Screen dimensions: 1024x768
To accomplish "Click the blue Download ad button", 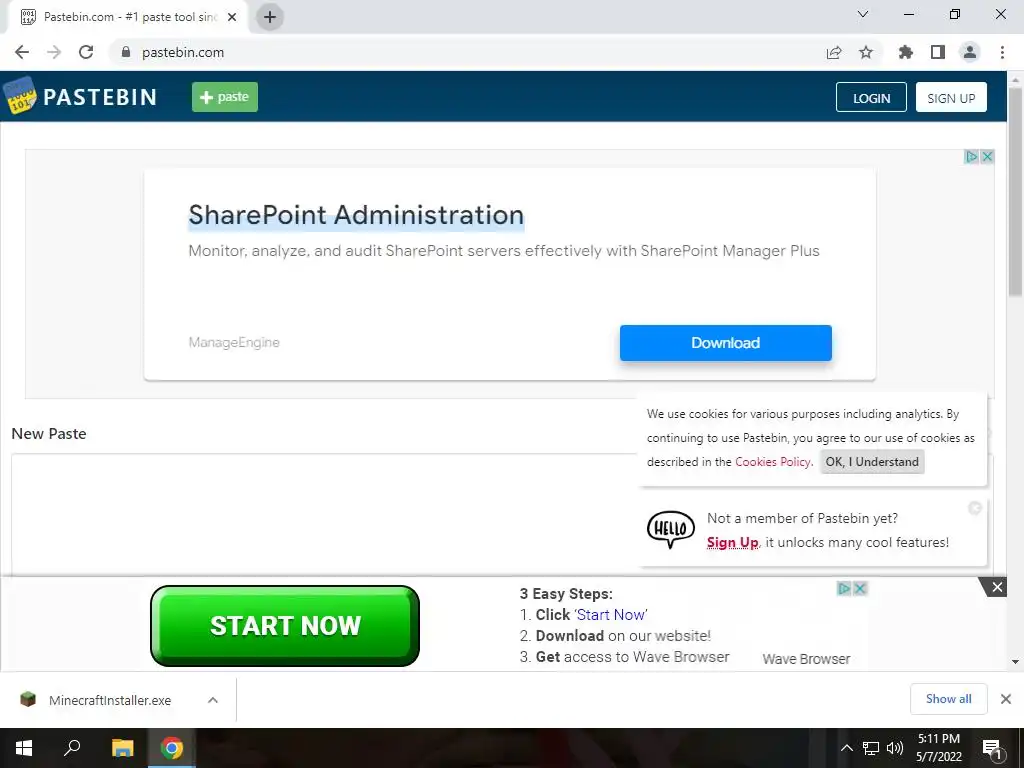I will point(726,343).
